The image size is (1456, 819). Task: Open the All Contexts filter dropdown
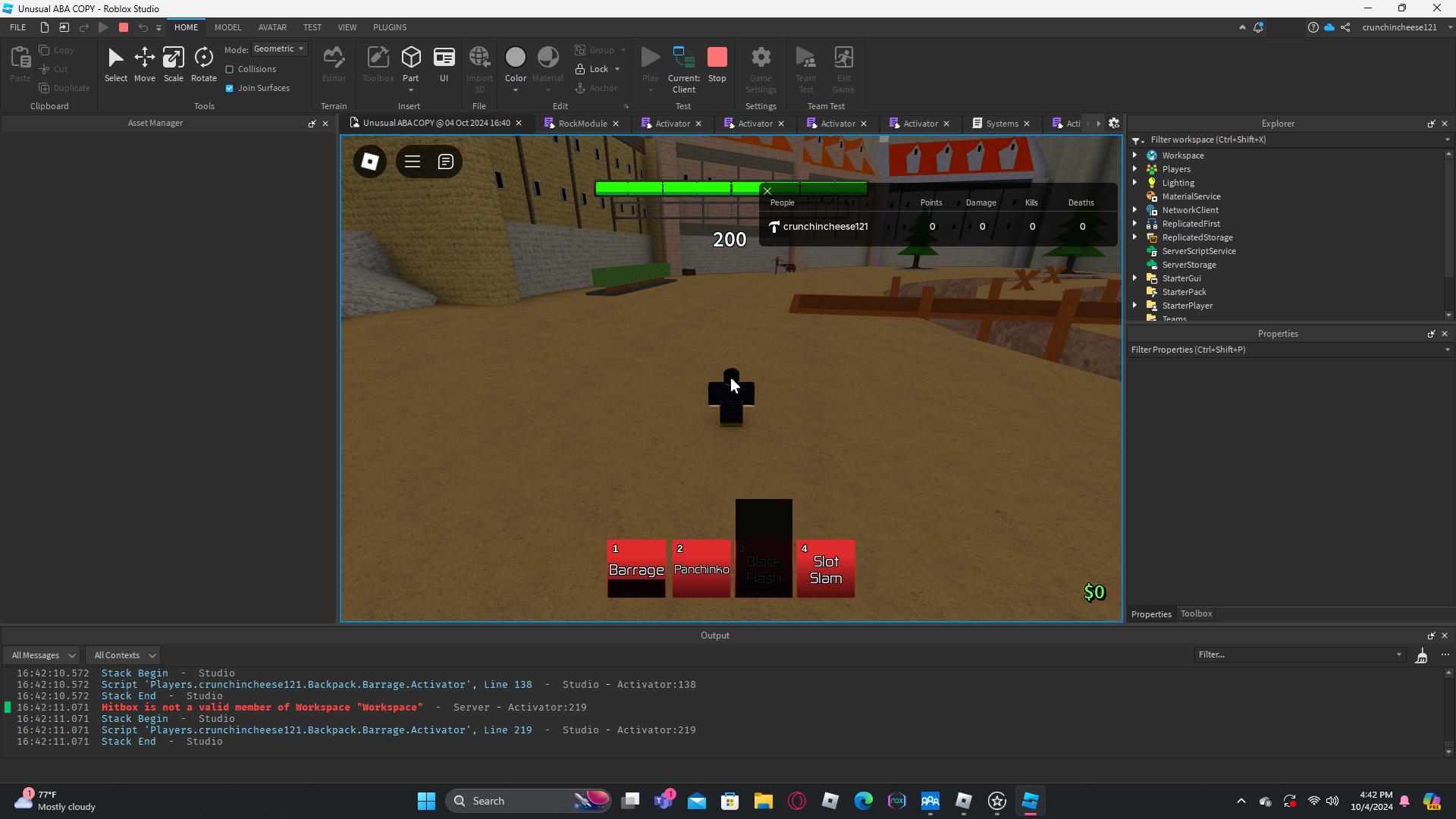[124, 655]
